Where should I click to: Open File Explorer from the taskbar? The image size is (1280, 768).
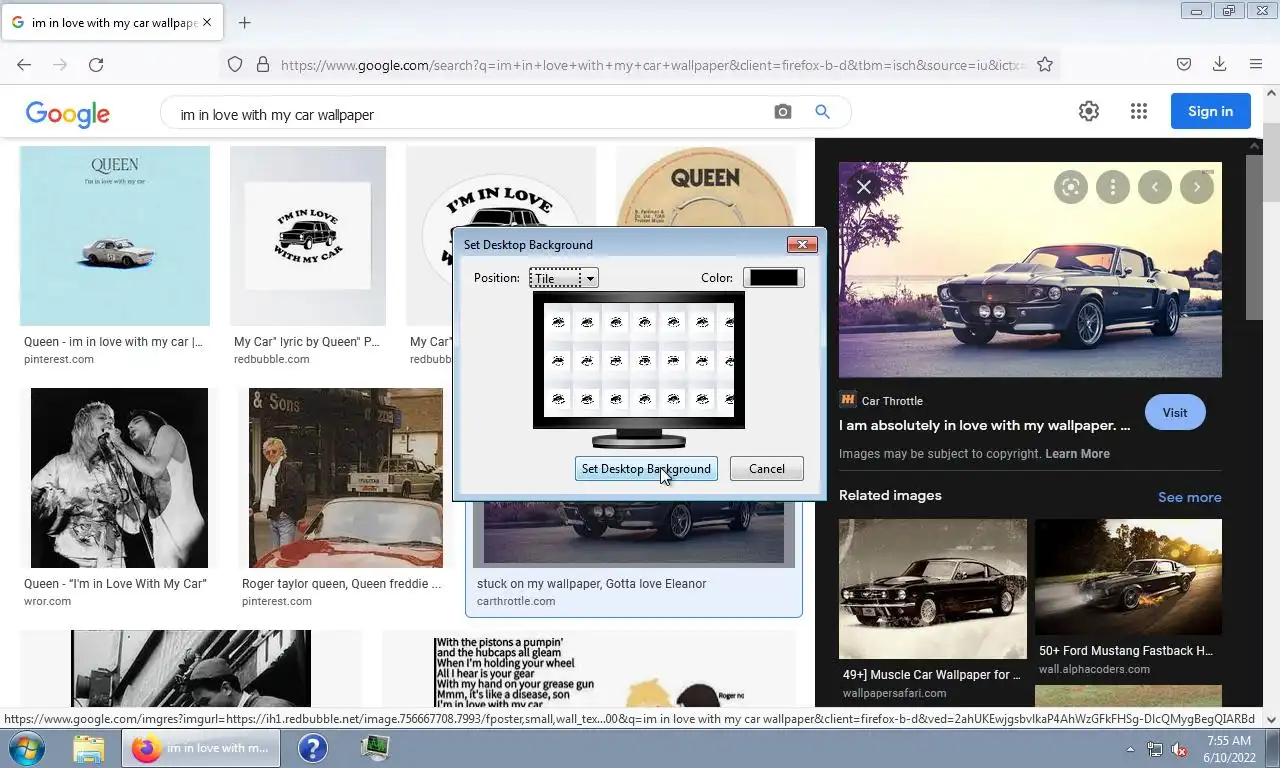pyautogui.click(x=89, y=748)
